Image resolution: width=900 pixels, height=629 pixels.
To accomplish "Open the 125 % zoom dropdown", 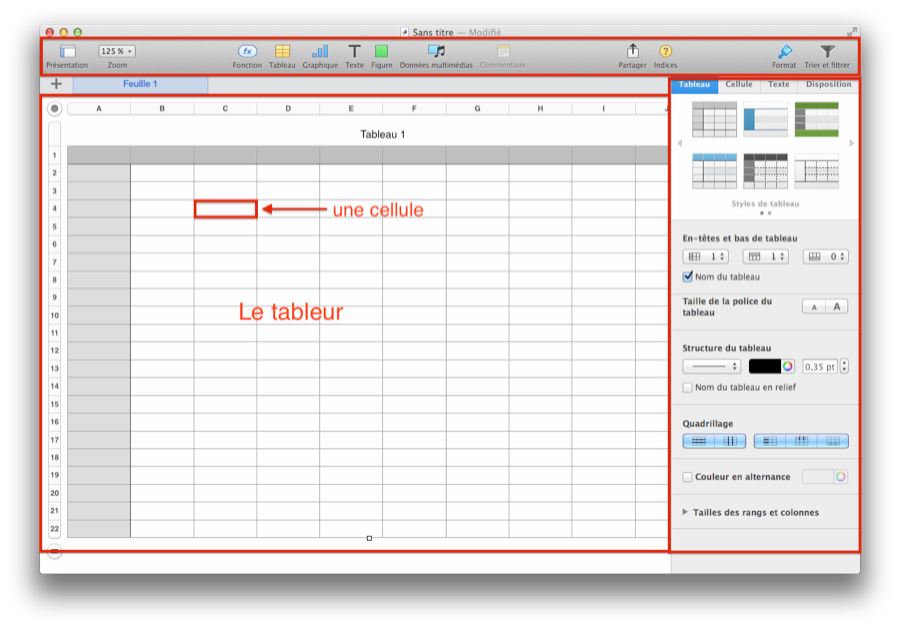I will coord(117,51).
